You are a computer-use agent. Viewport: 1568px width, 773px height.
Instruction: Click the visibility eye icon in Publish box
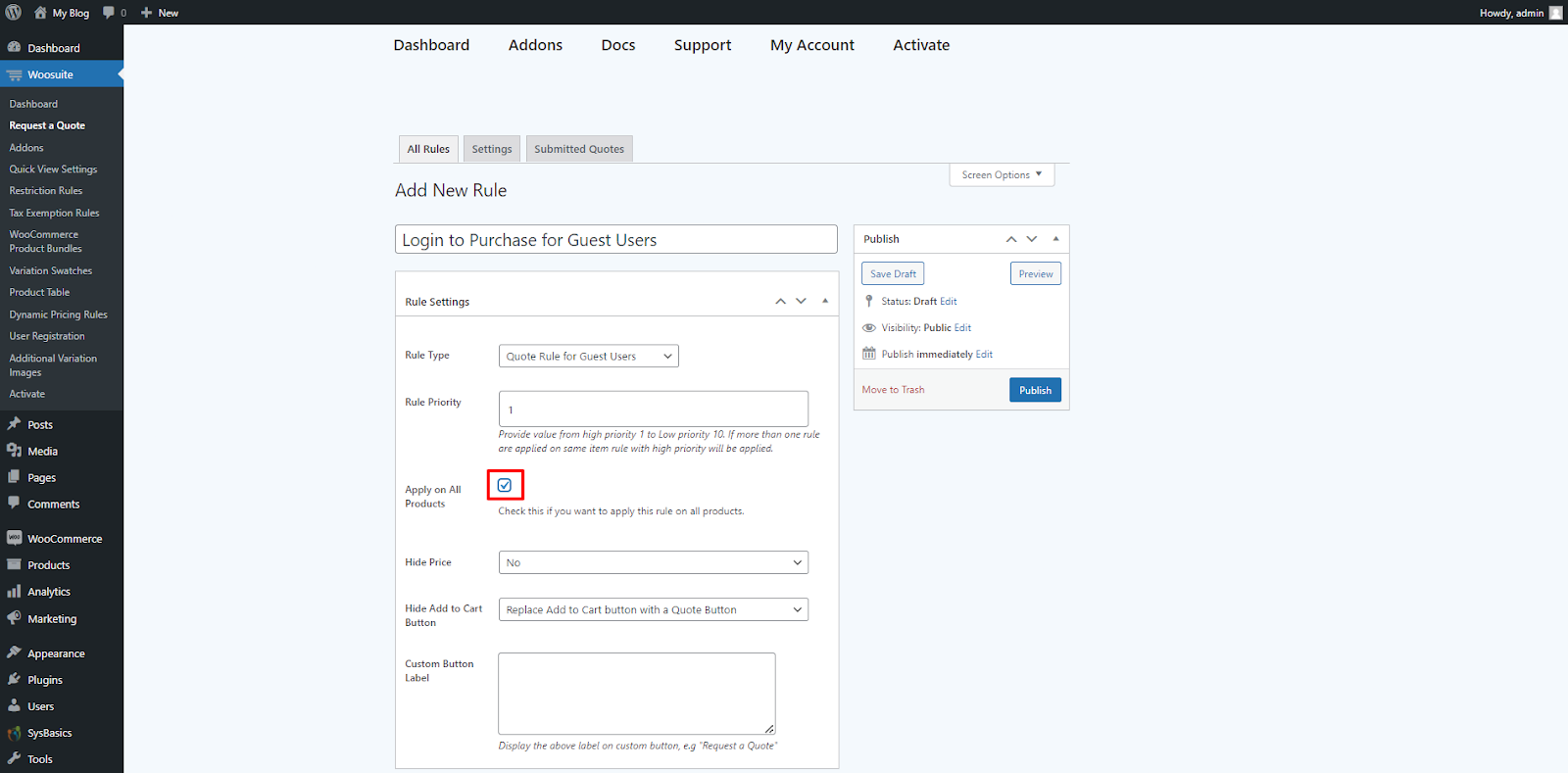point(868,327)
